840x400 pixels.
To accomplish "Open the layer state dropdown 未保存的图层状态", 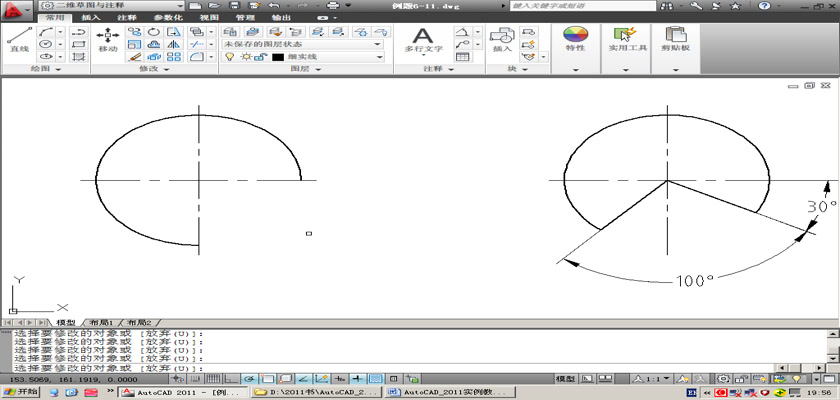I will (x=303, y=44).
